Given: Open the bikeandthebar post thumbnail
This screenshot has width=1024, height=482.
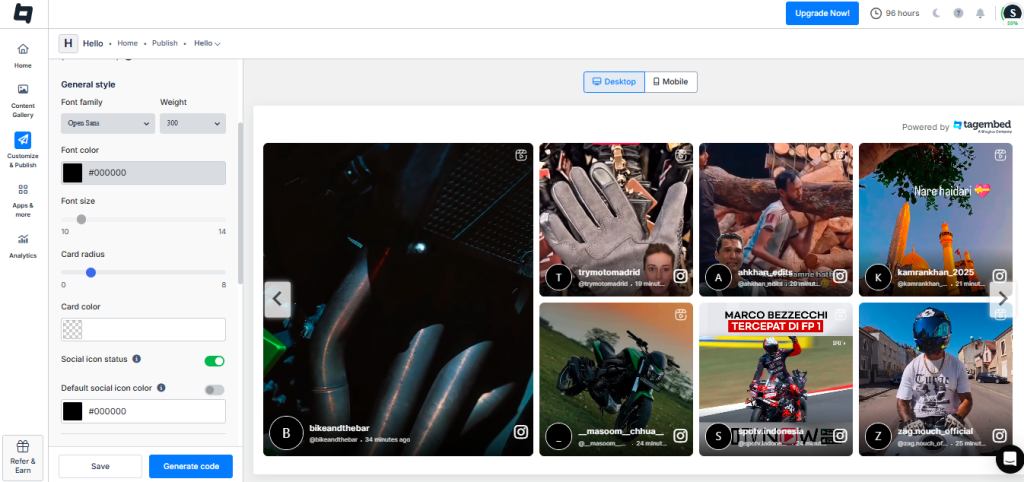Looking at the screenshot, I should point(398,299).
